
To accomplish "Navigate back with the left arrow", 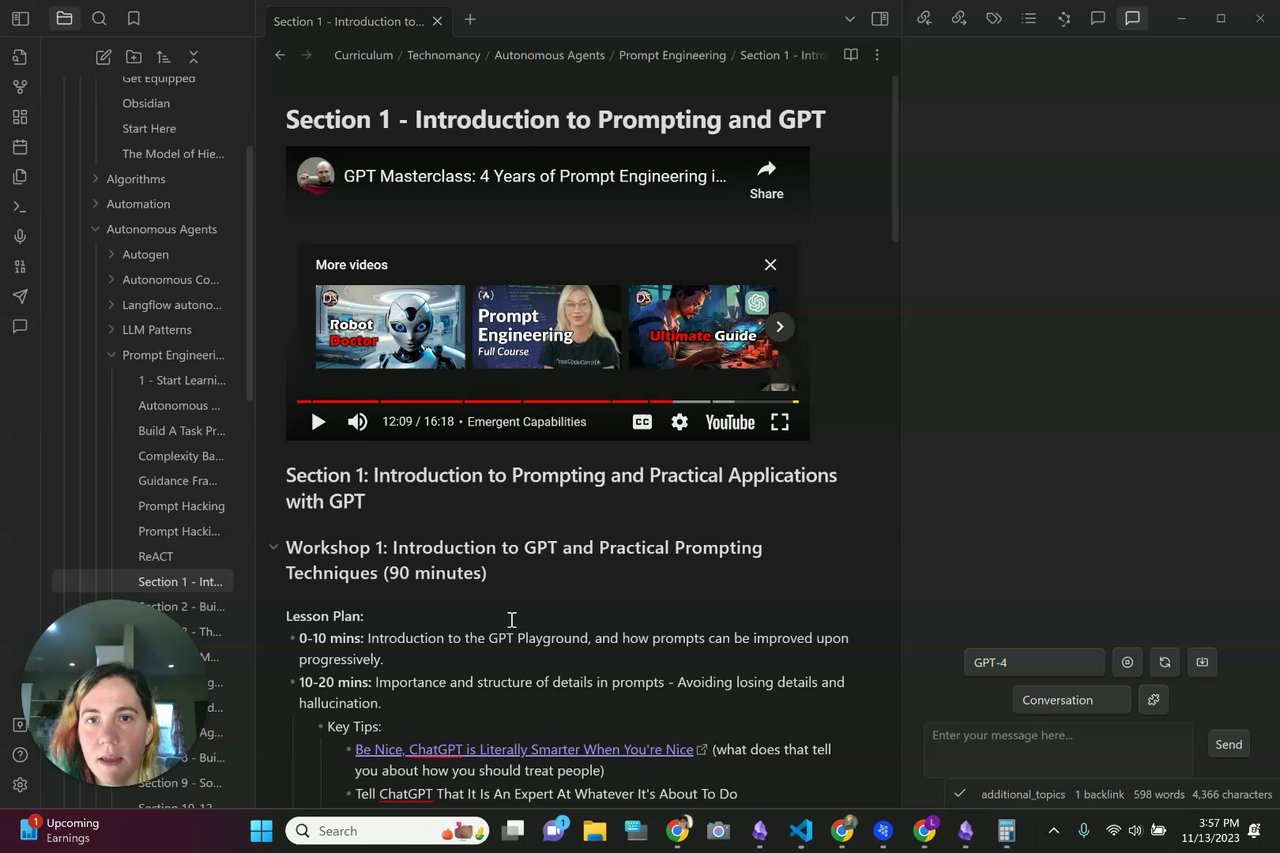I will (x=280, y=55).
